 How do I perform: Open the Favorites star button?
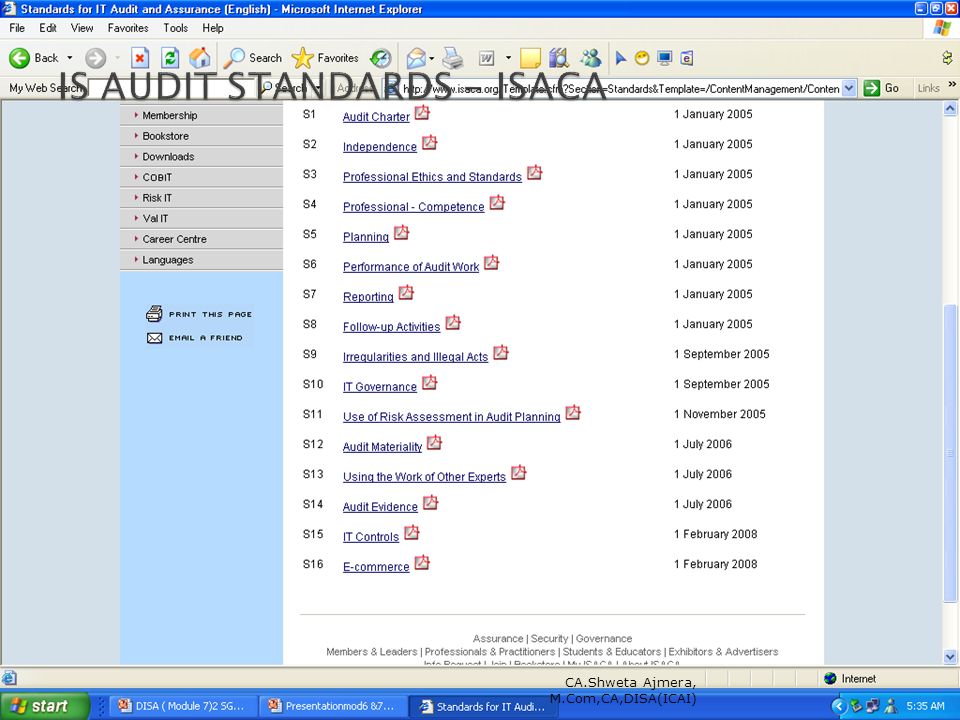coord(325,58)
